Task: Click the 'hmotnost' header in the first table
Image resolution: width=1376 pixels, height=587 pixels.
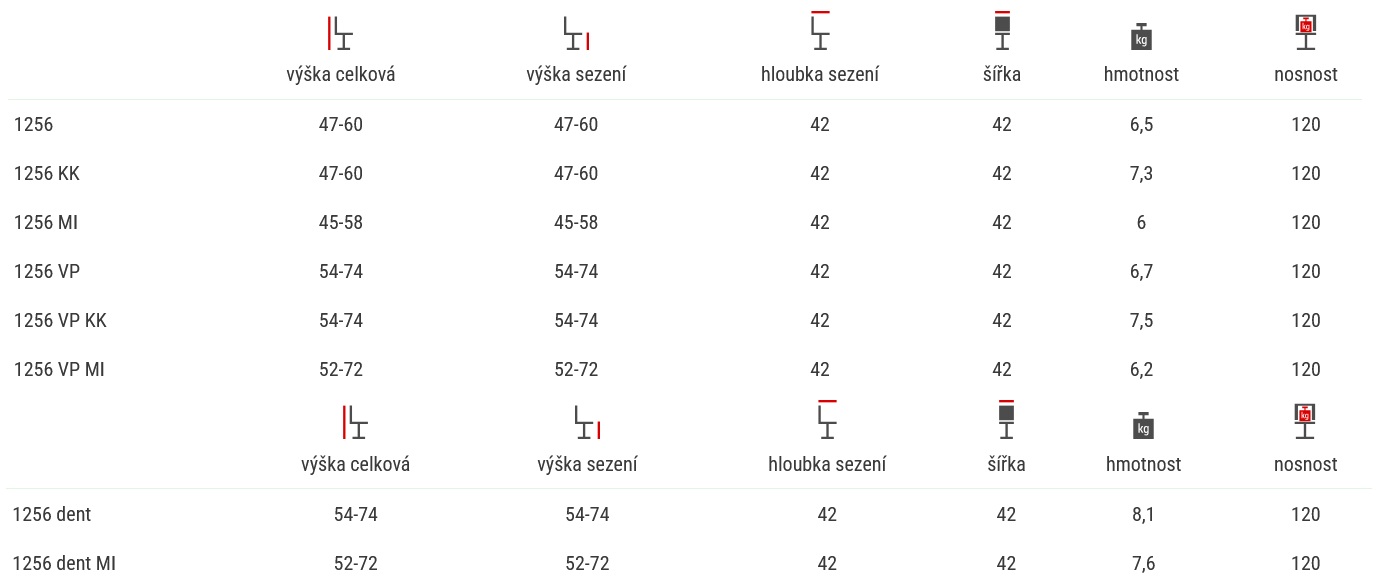Action: tap(1141, 75)
